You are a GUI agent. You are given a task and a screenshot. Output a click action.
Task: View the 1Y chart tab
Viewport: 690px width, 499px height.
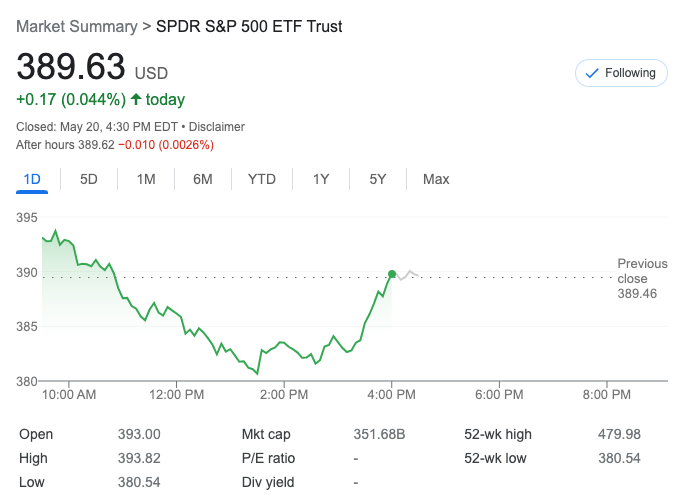(321, 179)
